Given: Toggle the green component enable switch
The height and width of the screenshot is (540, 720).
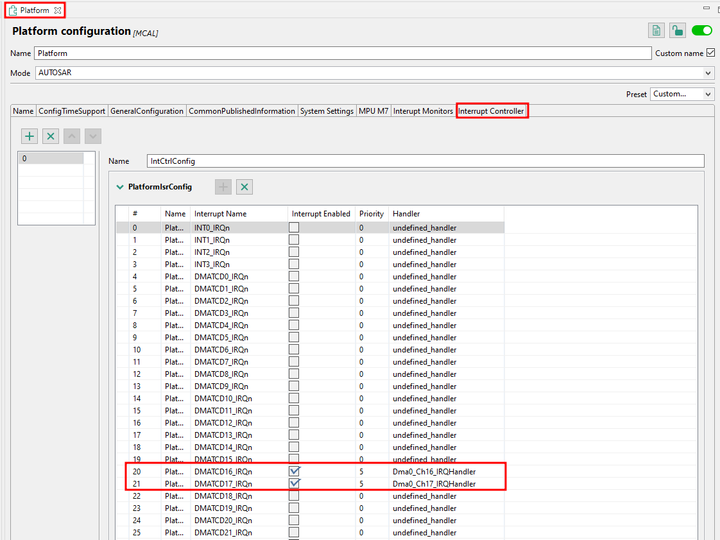Looking at the screenshot, I should (x=702, y=31).
